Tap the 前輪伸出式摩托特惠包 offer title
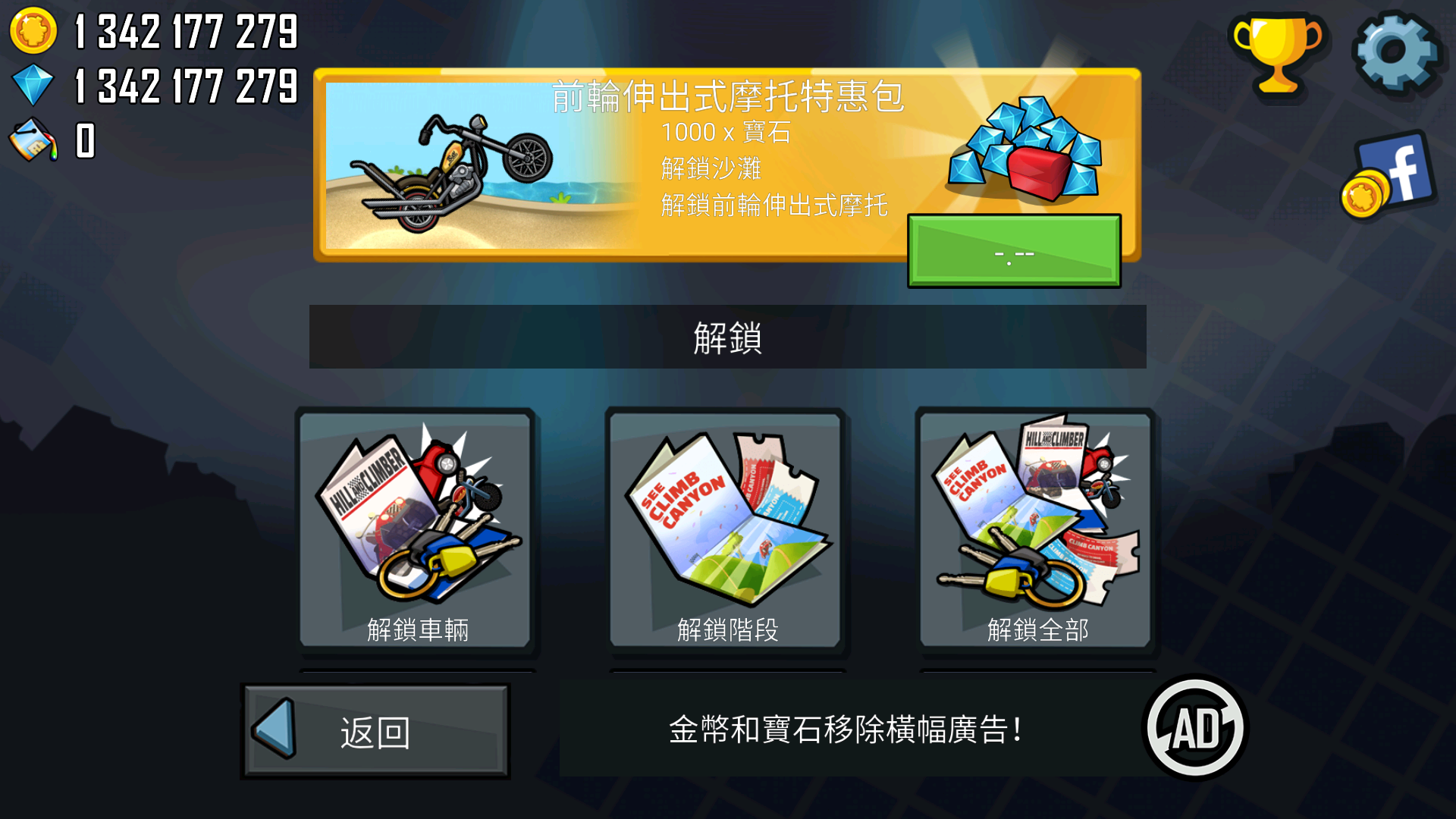 [x=727, y=96]
